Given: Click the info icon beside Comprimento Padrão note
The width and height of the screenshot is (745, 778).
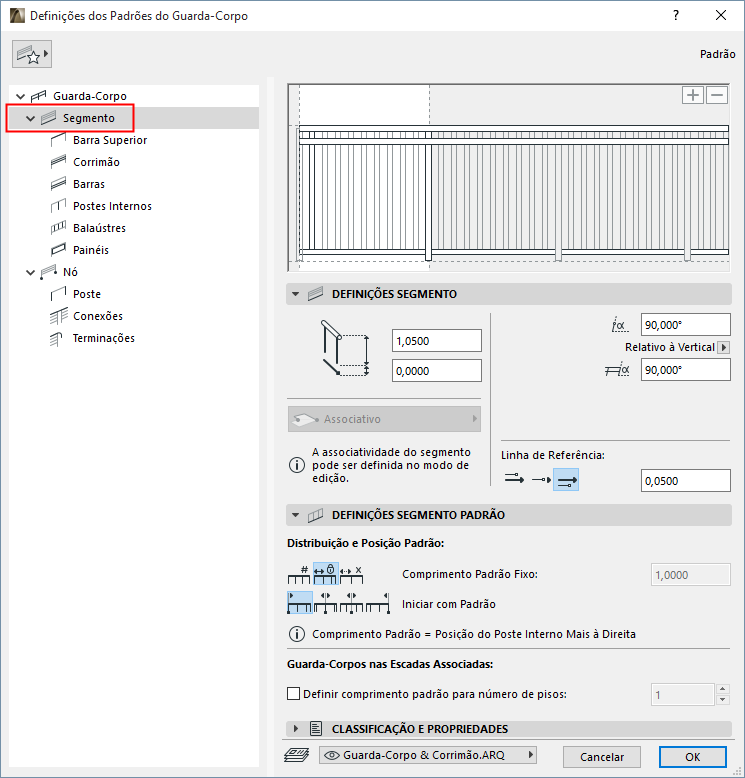Looking at the screenshot, I should [x=297, y=634].
